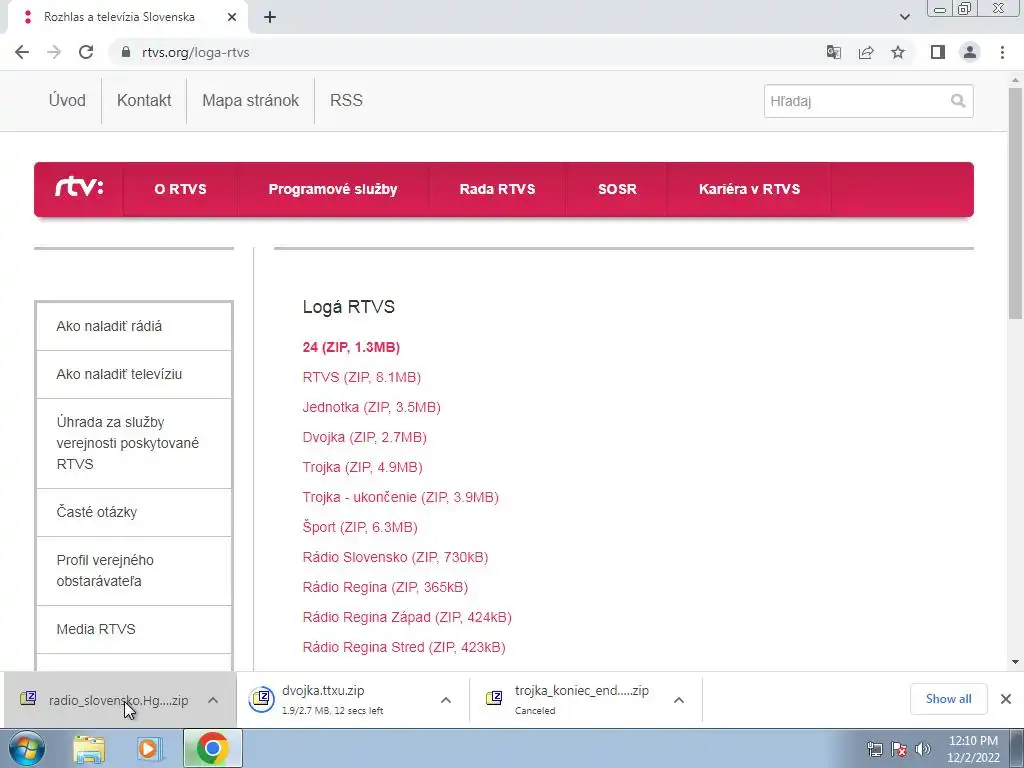Viewport: 1024px width, 768px height.
Task: Go to the Úvod page
Action: tap(67, 101)
